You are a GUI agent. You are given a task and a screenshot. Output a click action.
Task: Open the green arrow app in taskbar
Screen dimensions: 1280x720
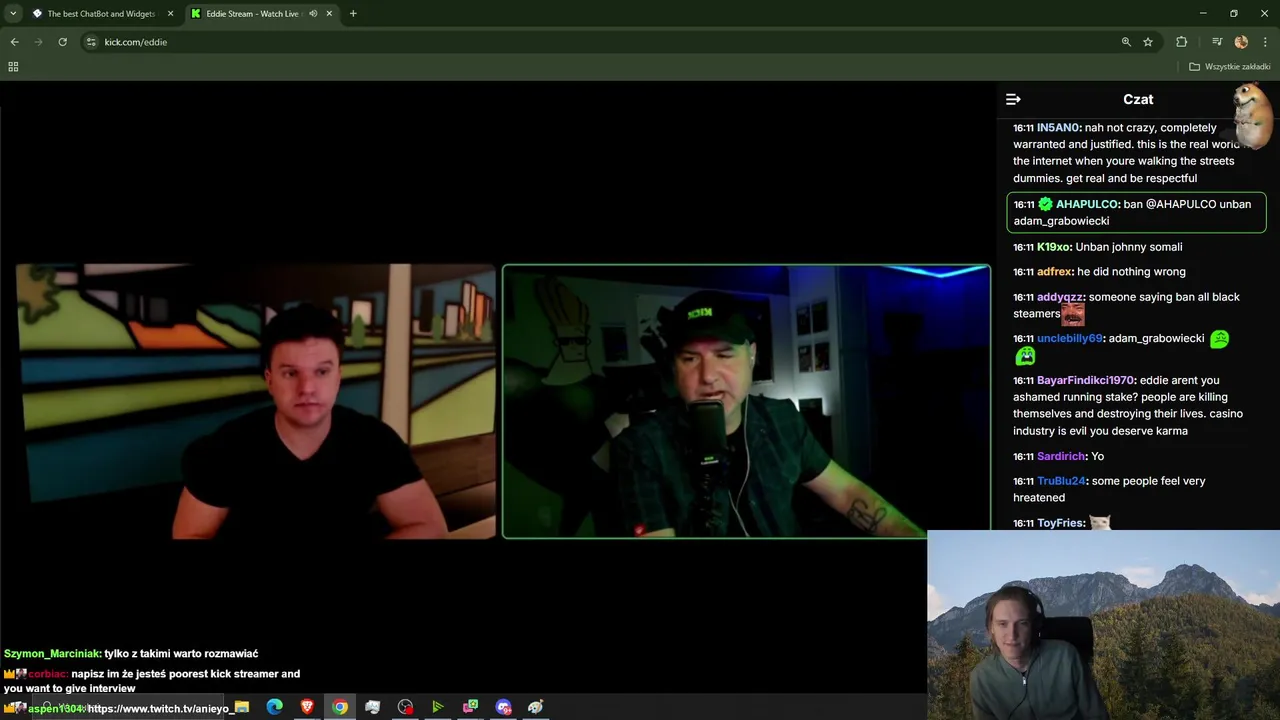437,707
